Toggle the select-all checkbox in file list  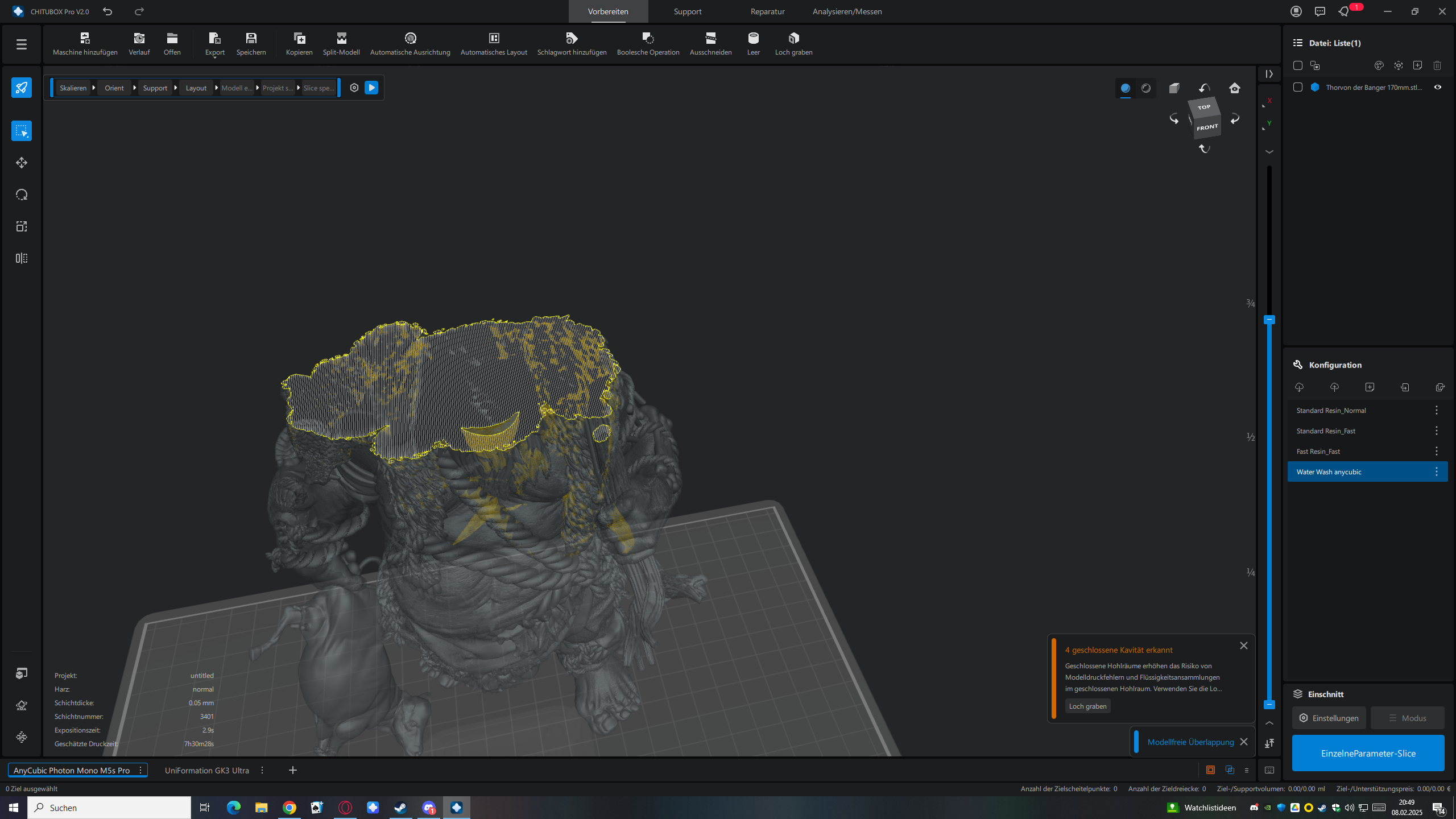tap(1298, 65)
